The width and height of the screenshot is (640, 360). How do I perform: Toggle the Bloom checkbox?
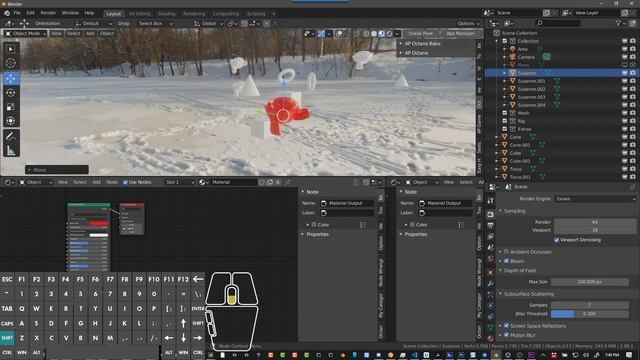pos(506,261)
